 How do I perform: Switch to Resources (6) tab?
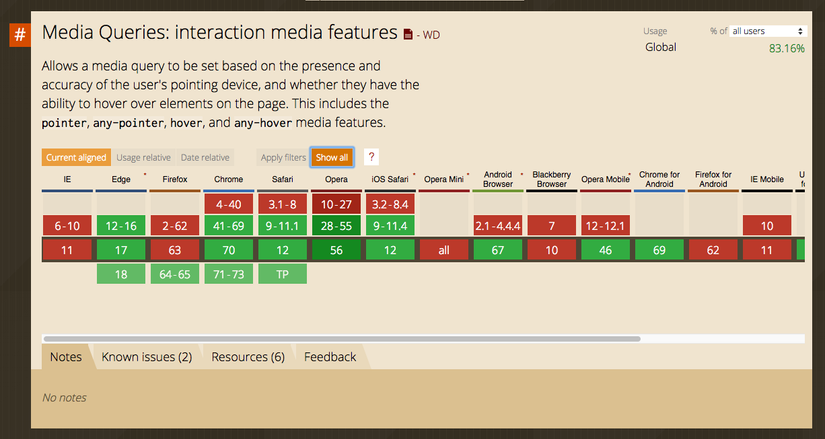point(248,357)
